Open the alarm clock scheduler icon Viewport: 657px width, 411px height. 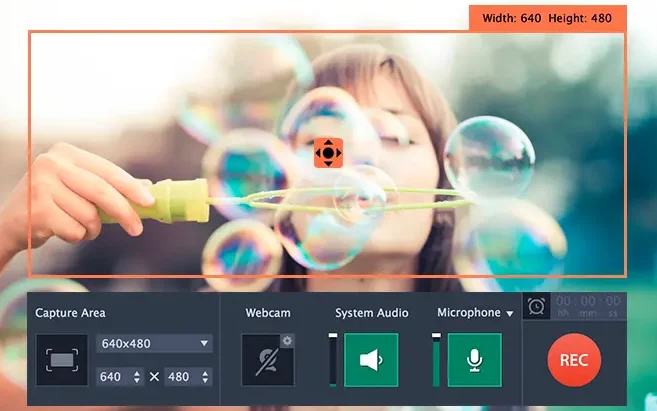[537, 307]
